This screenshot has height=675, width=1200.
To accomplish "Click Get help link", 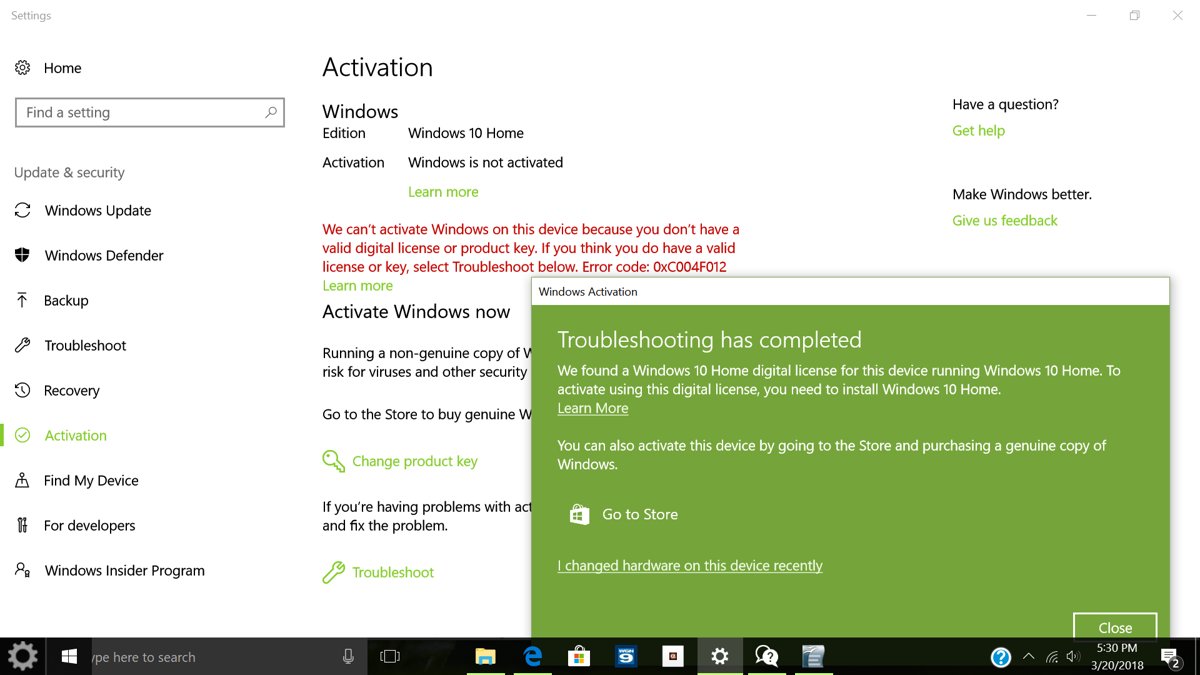I will 978,130.
